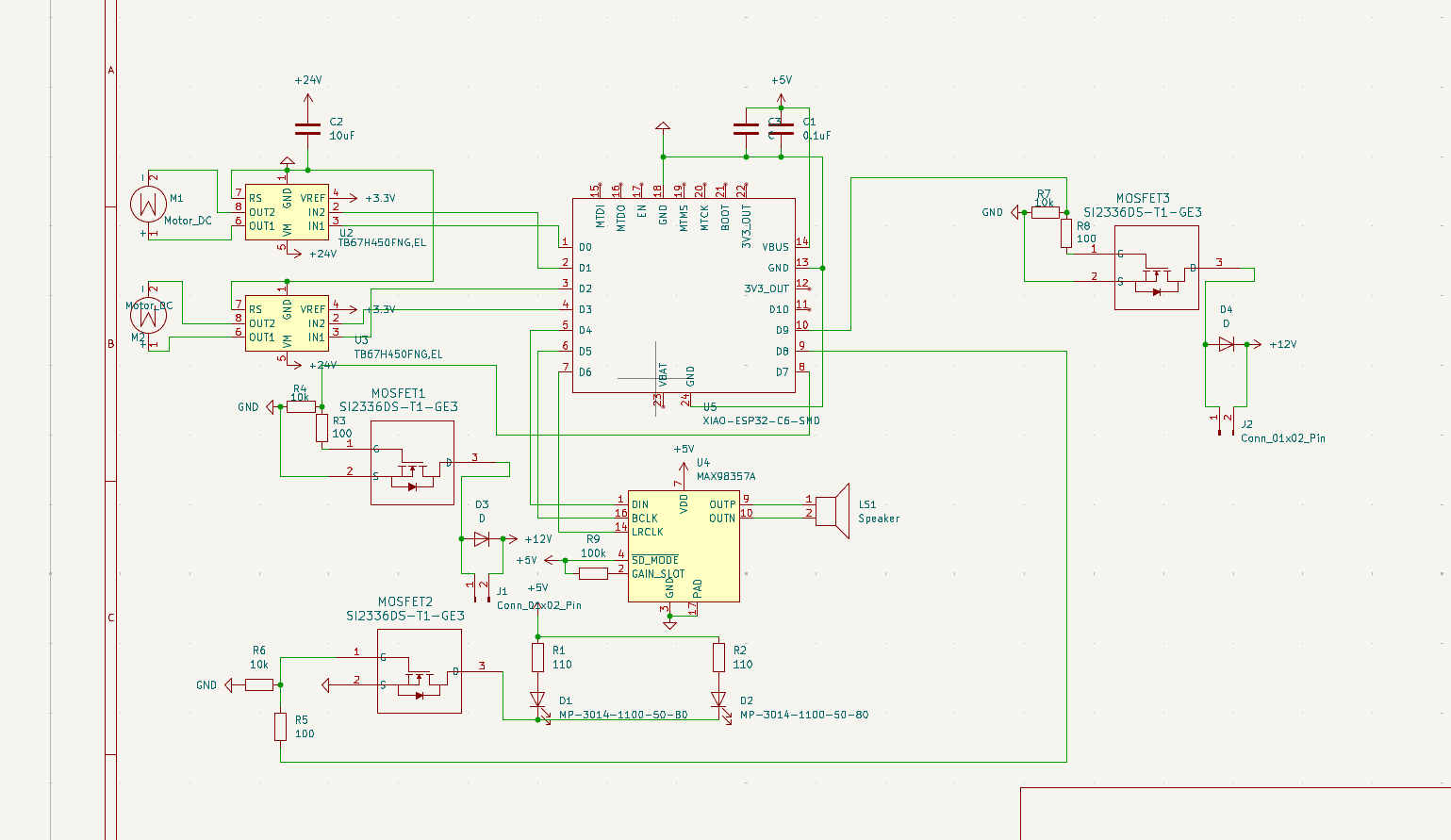Click resistor R3 100 symbol
This screenshot has width=1451, height=840.
(x=322, y=428)
